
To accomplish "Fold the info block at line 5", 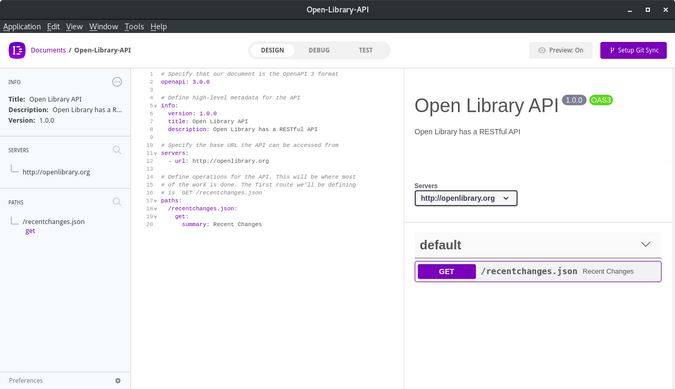I will point(155,106).
